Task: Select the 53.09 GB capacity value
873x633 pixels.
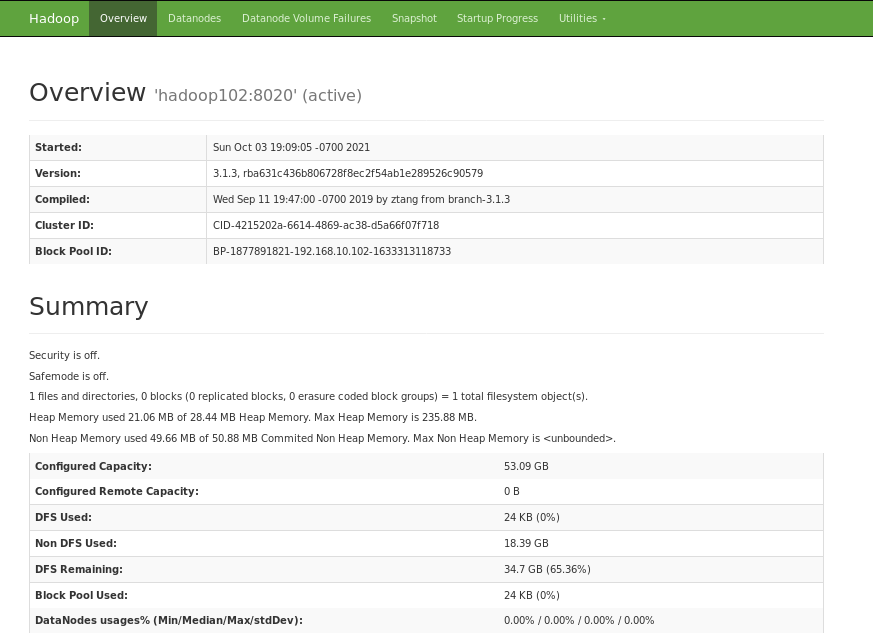Action: [x=526, y=467]
